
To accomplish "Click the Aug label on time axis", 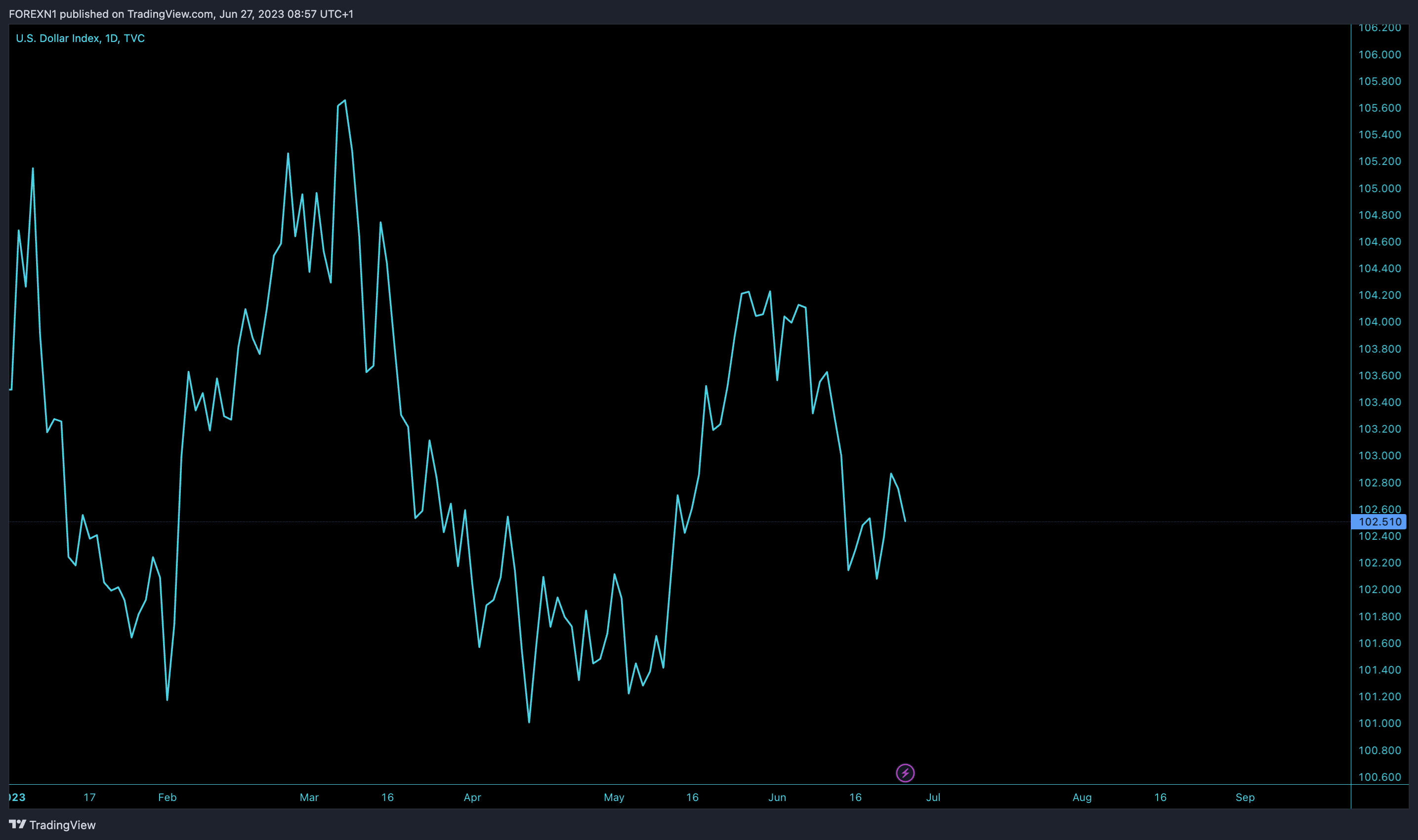I will click(1082, 797).
